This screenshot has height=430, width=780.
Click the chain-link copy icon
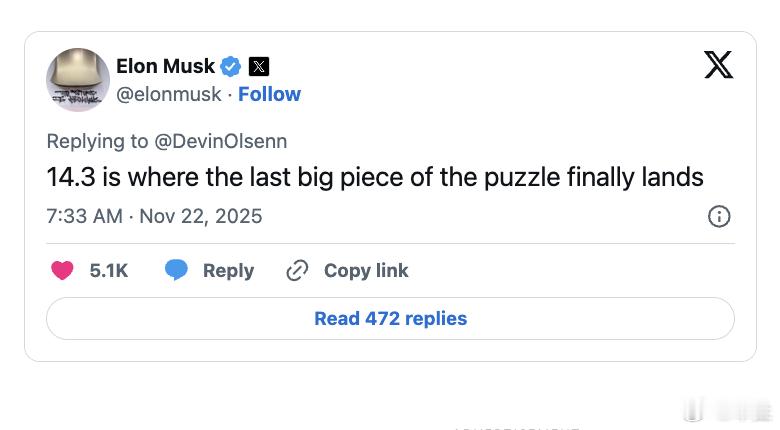297,271
